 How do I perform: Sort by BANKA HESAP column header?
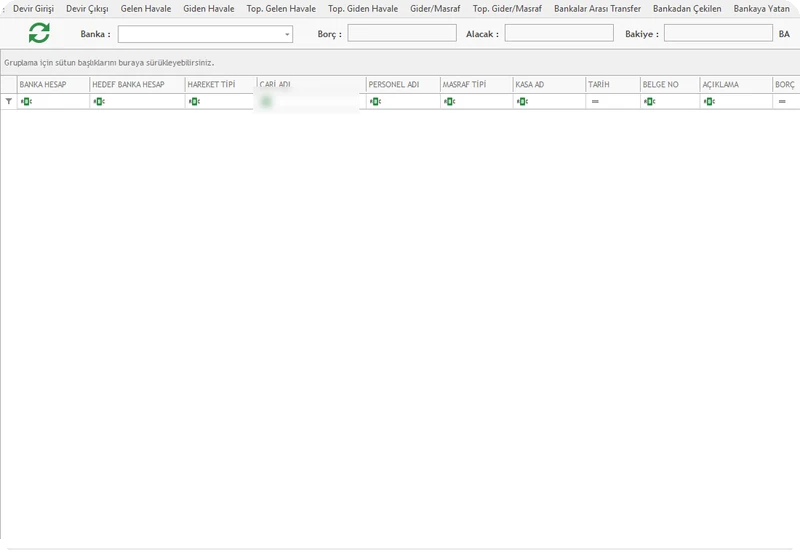tap(54, 85)
